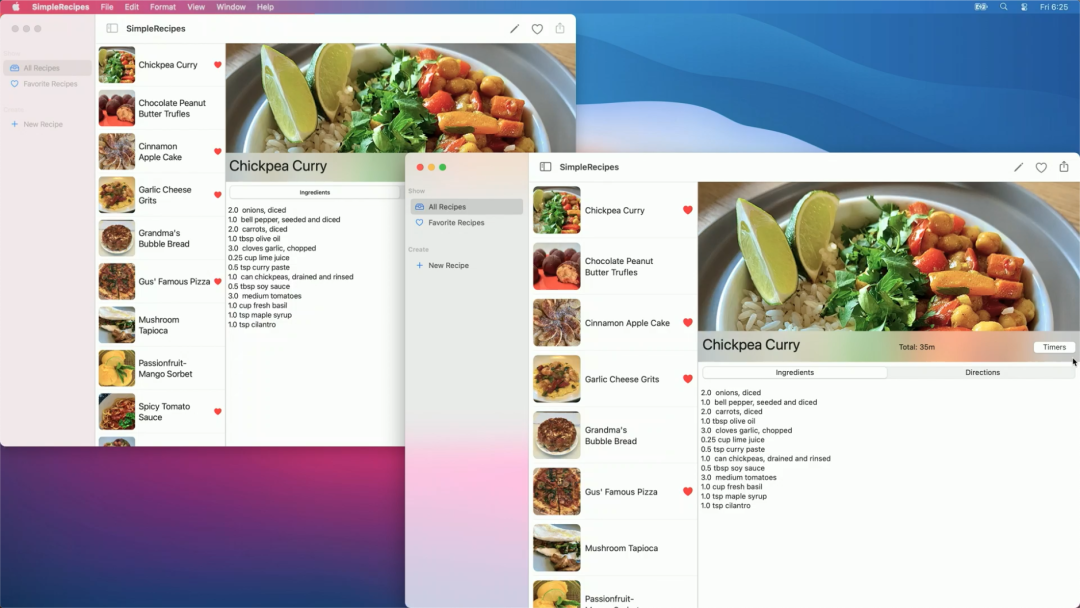Click '0.5 tsp curry paste' in front window
Viewport: 1080px width, 608px height.
pos(732,449)
